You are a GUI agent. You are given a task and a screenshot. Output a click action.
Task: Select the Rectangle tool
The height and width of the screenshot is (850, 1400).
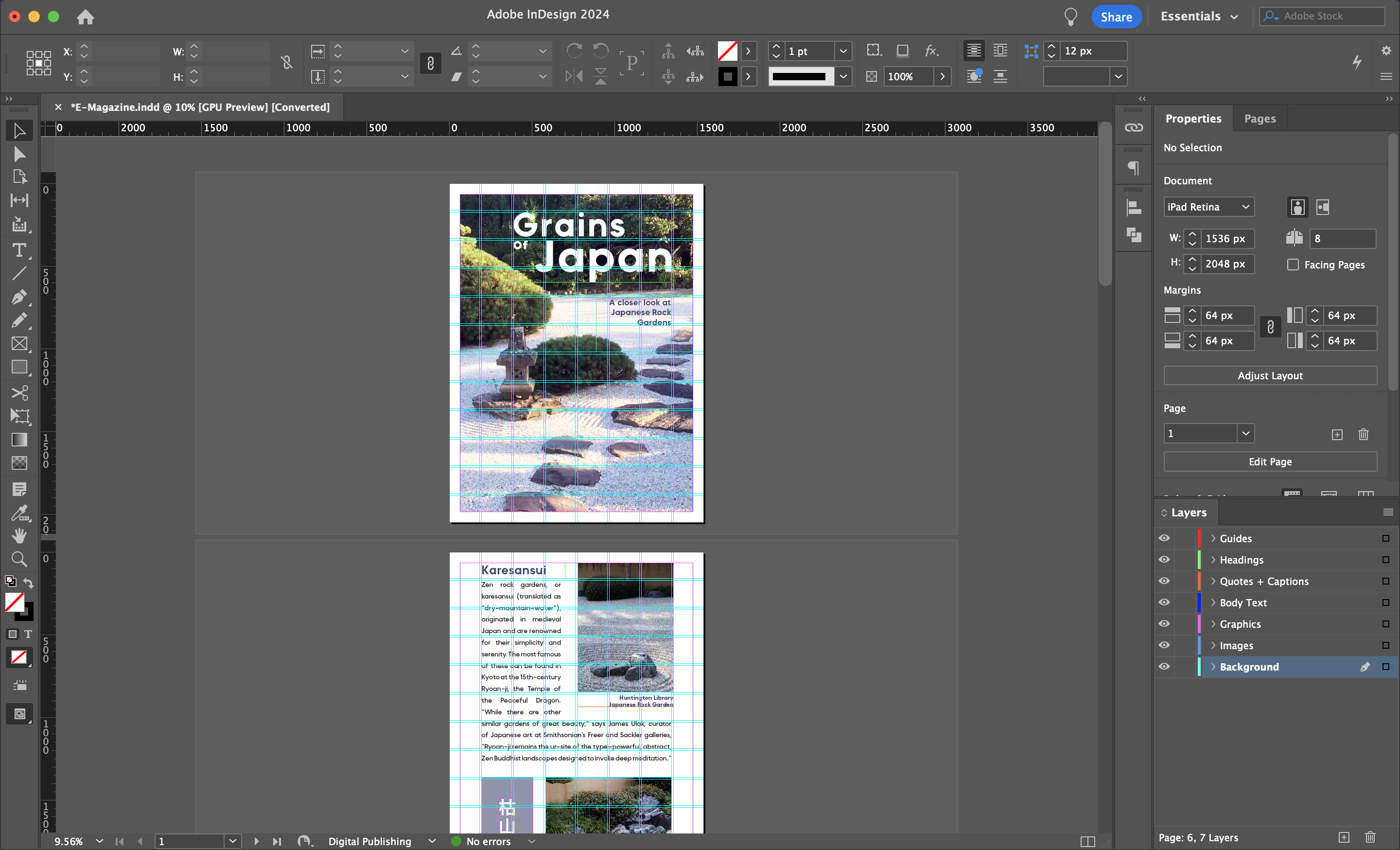click(x=19, y=368)
